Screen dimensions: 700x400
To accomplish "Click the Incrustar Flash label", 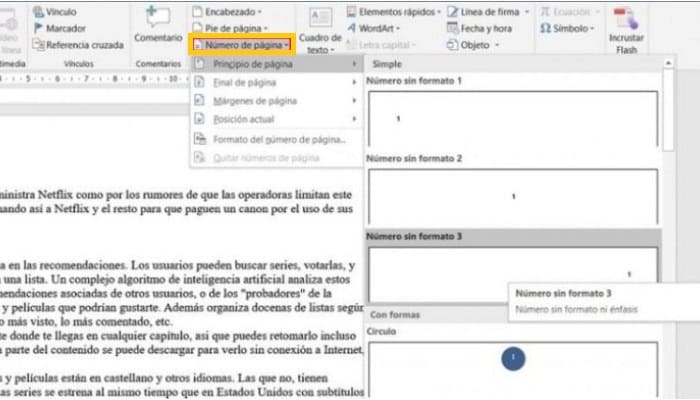I will tap(626, 44).
